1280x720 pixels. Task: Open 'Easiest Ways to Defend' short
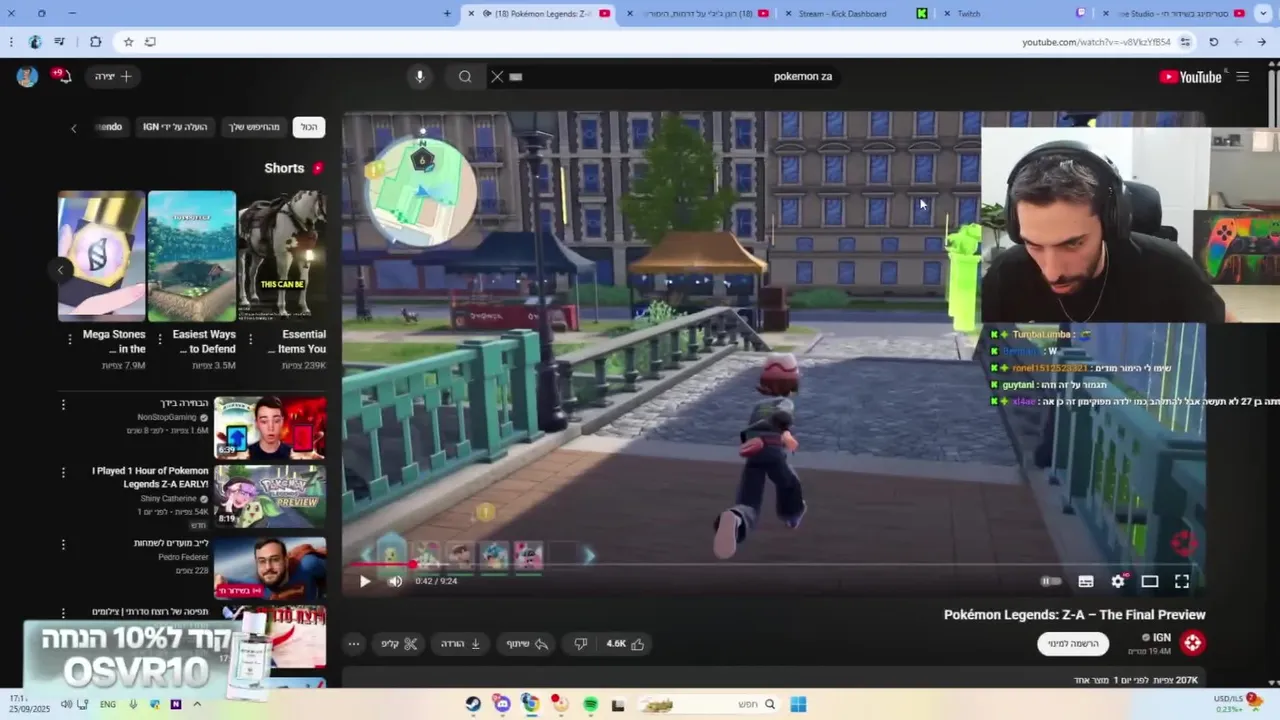192,256
